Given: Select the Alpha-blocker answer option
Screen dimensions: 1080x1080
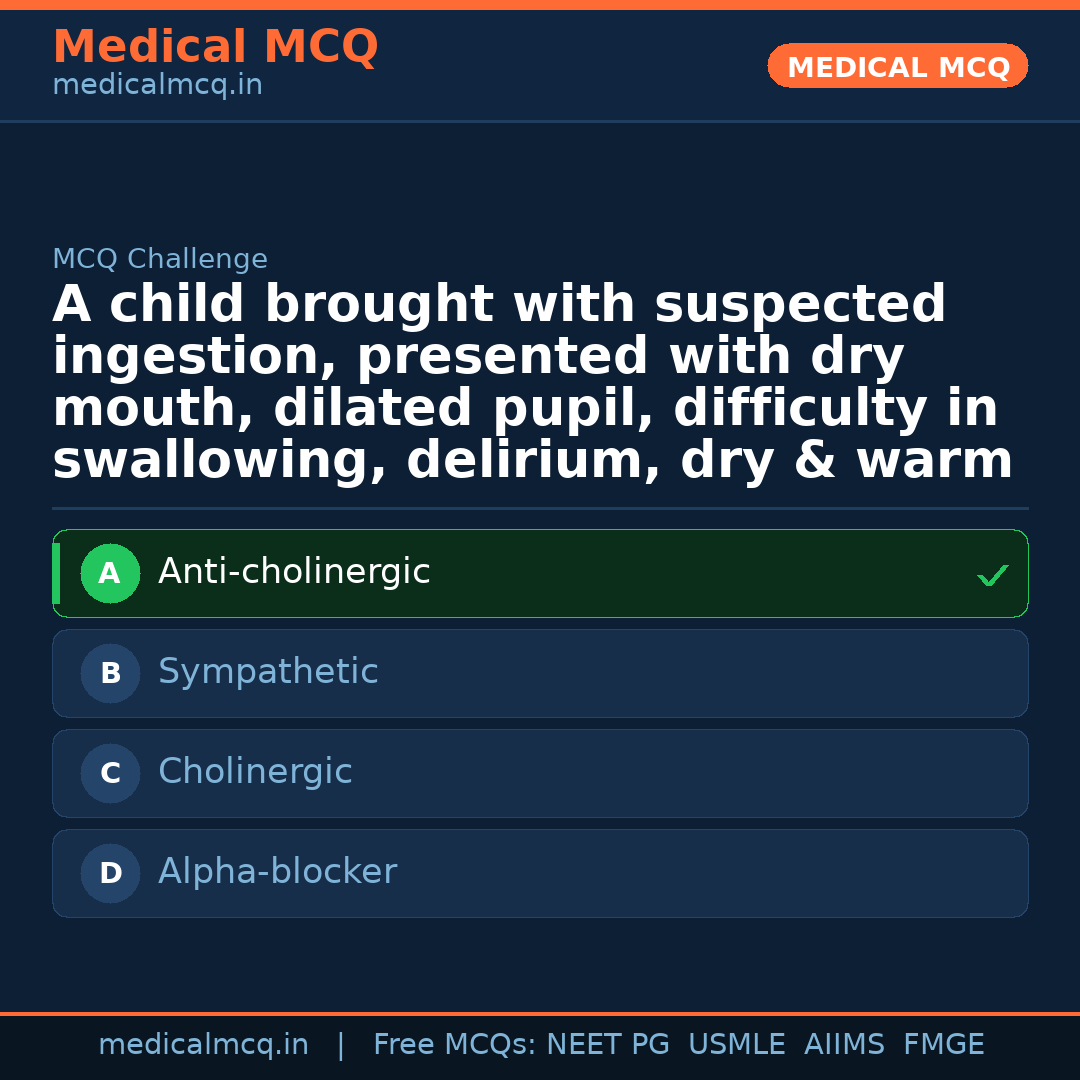Looking at the screenshot, I should click(x=277, y=872).
